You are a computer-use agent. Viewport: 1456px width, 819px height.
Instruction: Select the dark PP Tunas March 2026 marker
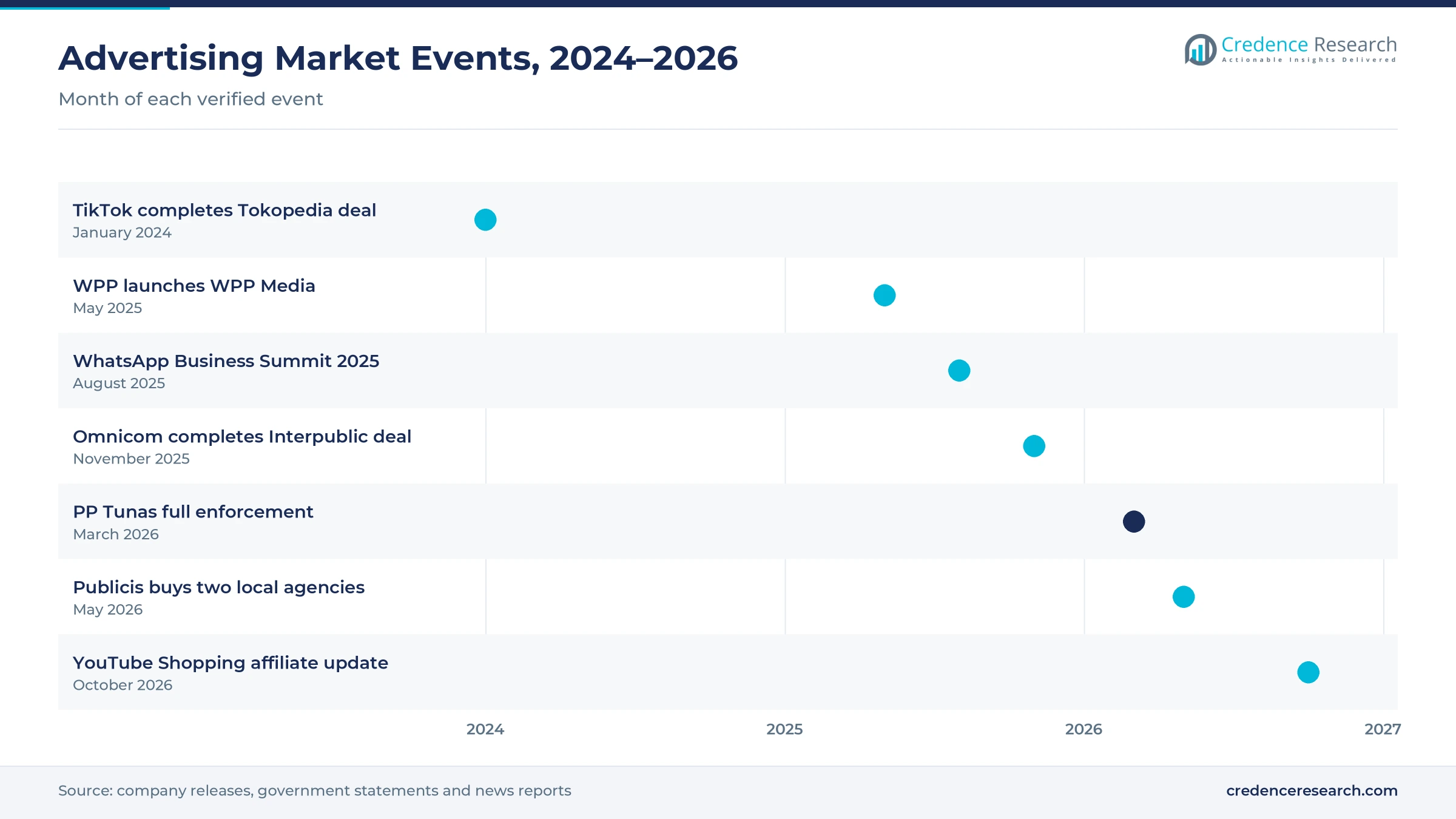[x=1134, y=522]
